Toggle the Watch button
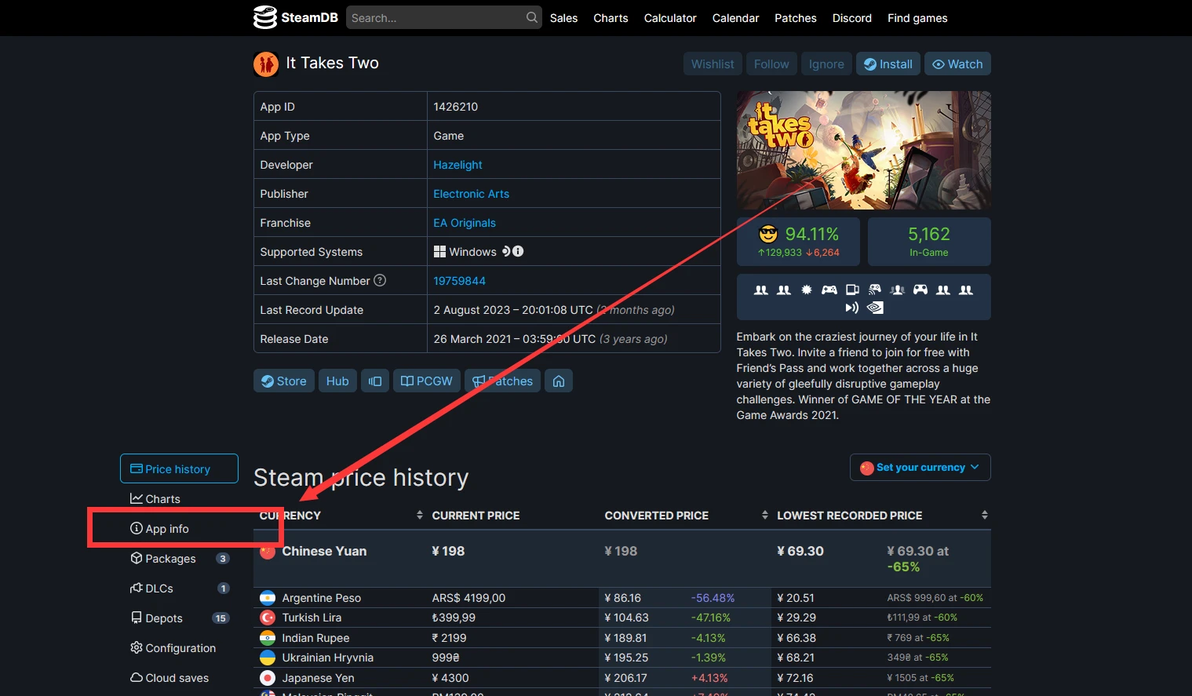The width and height of the screenshot is (1192, 696). (x=957, y=64)
